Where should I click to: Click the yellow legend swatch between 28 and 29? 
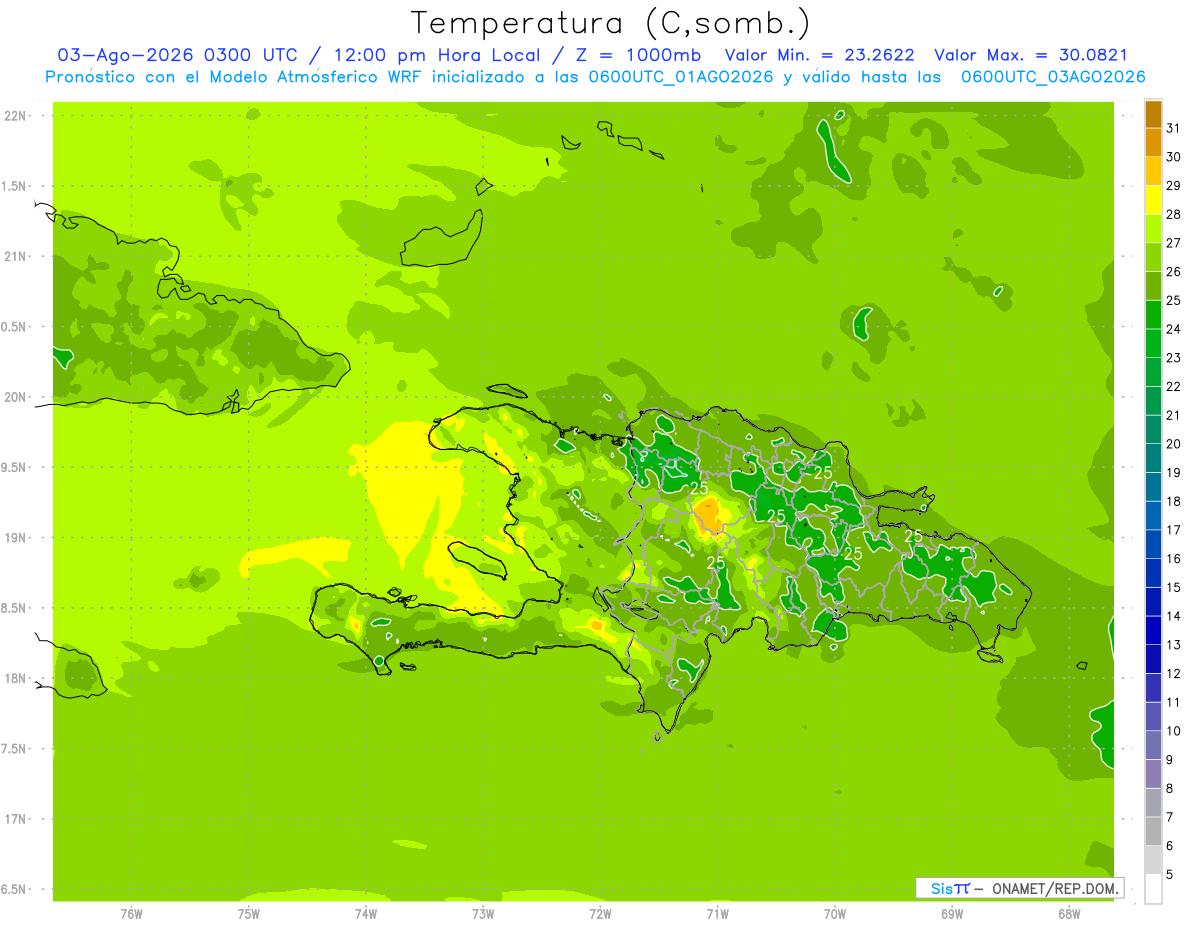click(x=1153, y=200)
